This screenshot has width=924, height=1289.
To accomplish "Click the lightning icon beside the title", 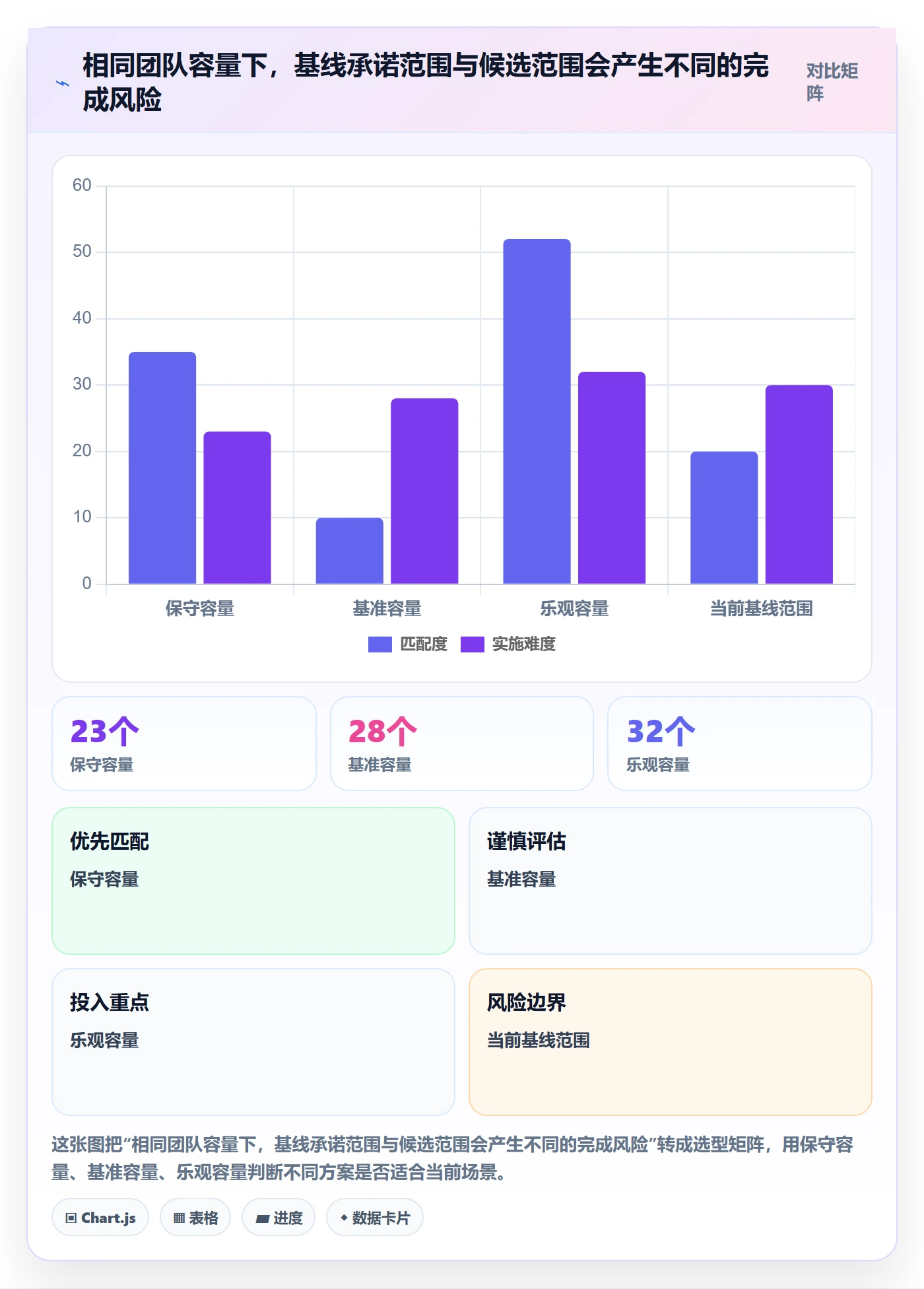I will pyautogui.click(x=63, y=83).
